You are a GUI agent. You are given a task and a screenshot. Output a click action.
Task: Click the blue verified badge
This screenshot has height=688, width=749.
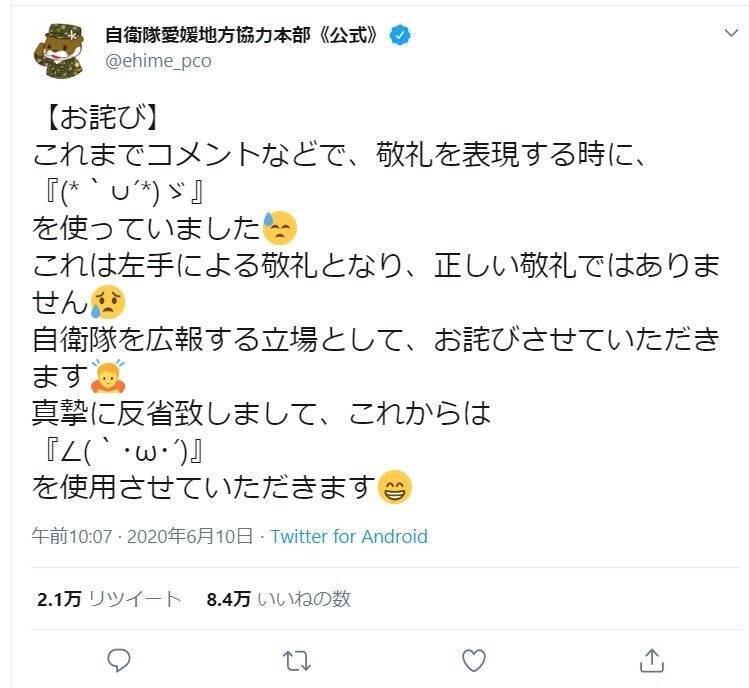pyautogui.click(x=400, y=35)
